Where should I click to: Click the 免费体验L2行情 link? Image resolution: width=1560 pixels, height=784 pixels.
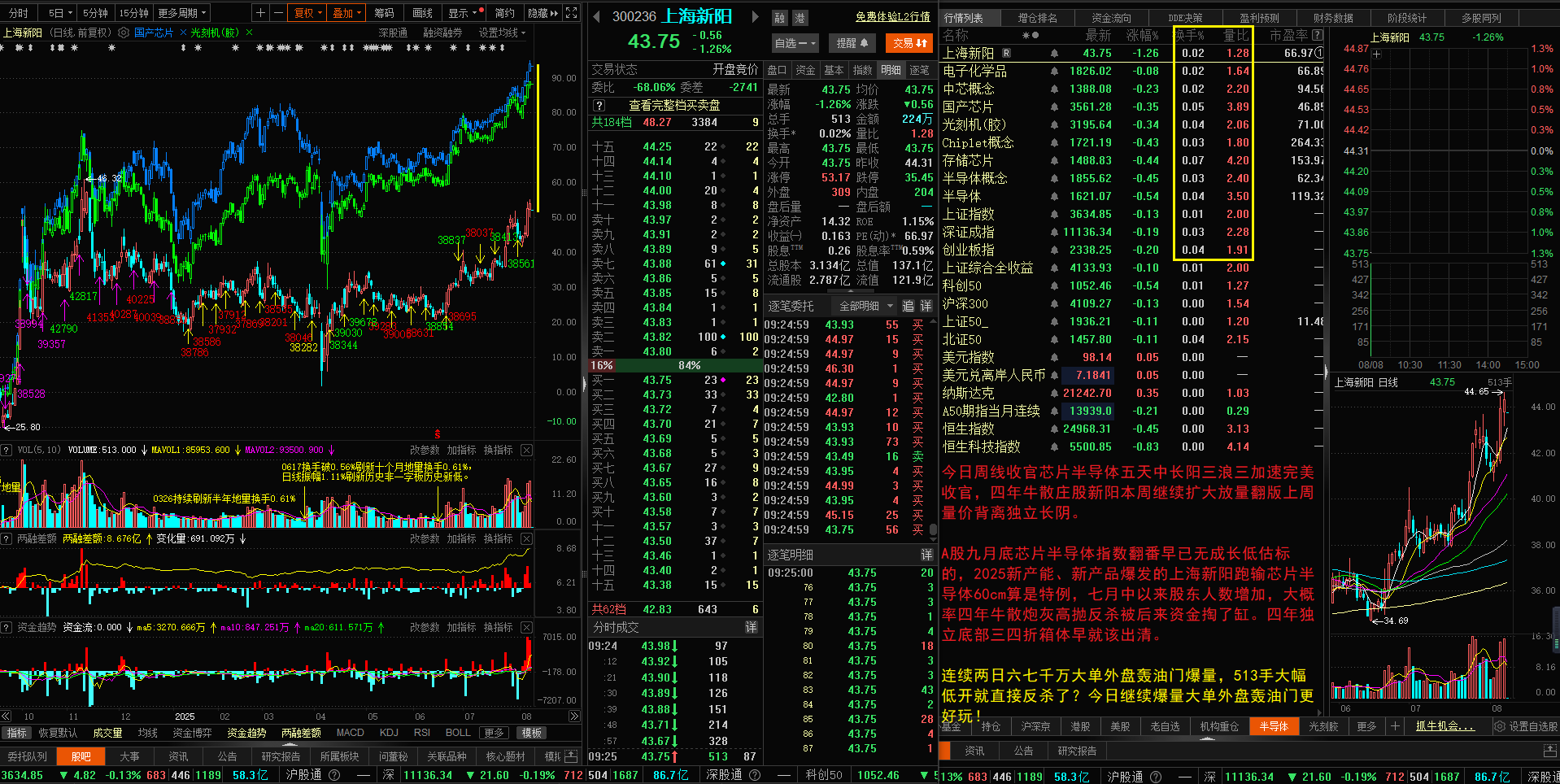tap(892, 17)
